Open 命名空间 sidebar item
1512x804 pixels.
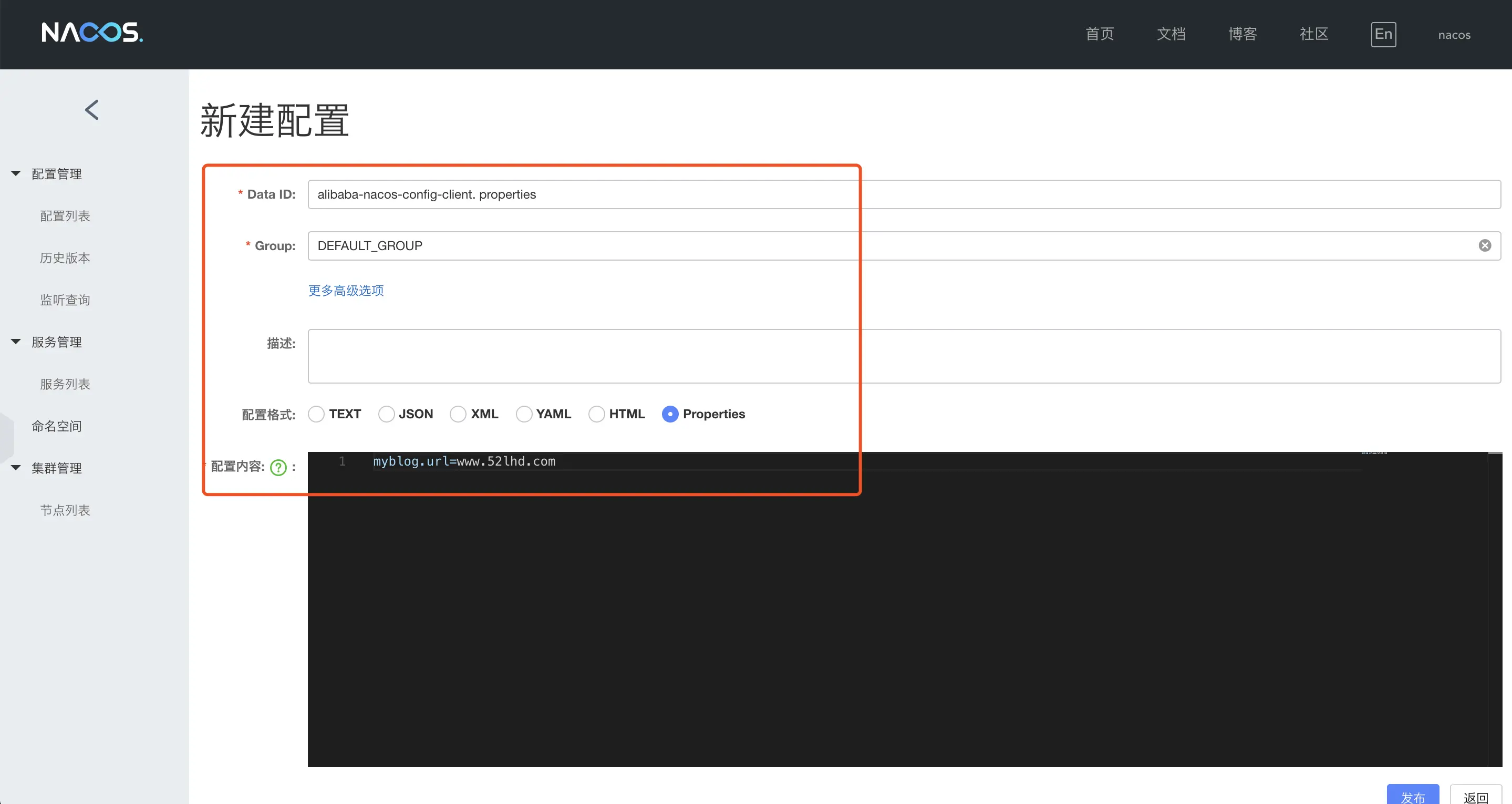[57, 426]
